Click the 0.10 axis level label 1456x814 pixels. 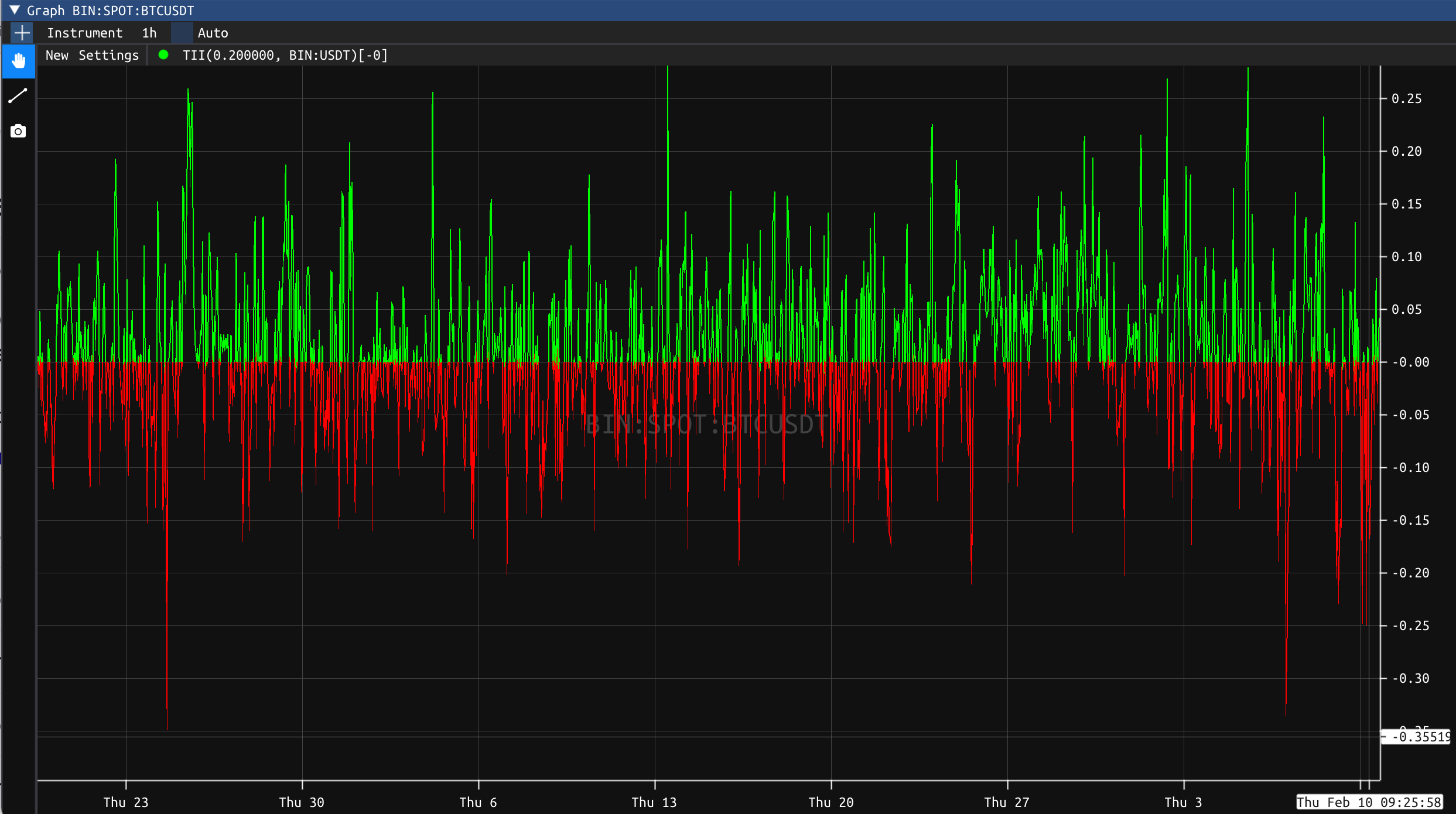pos(1406,256)
